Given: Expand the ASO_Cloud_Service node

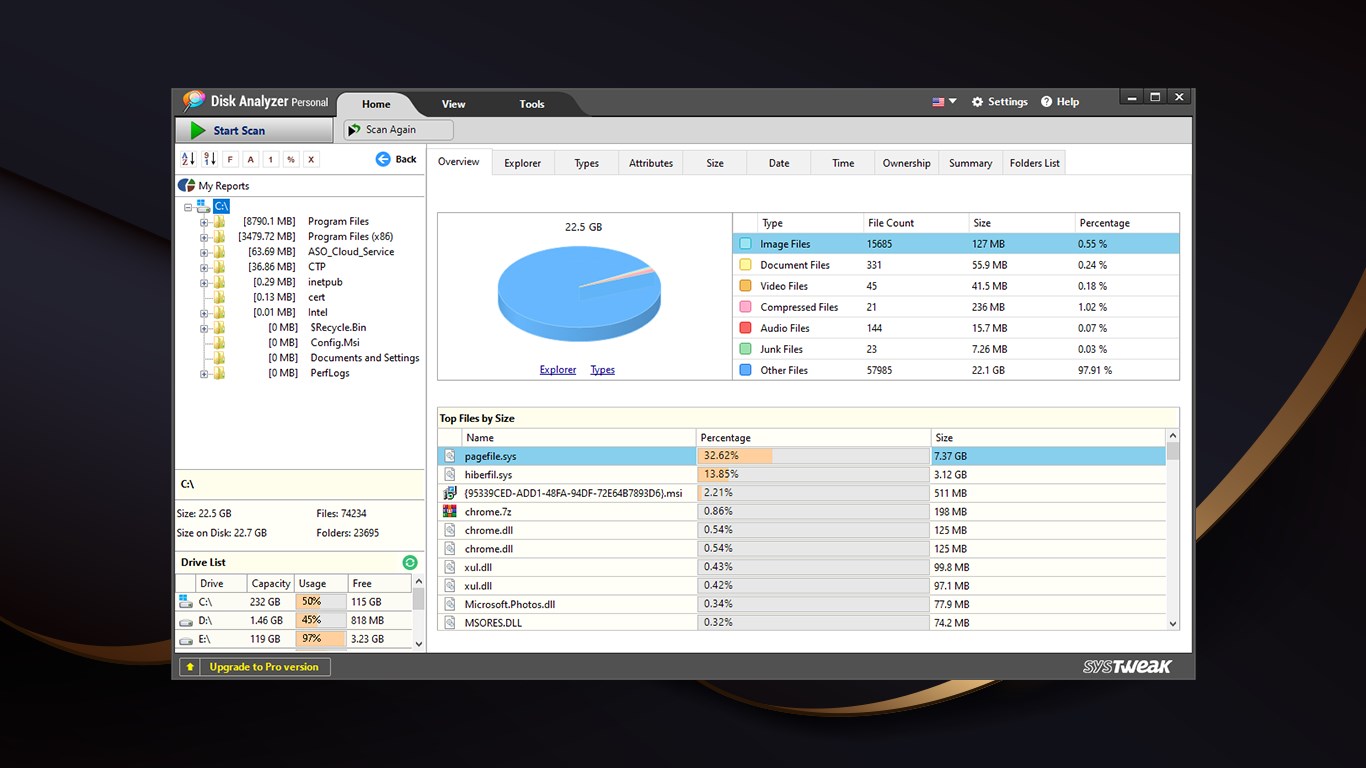Looking at the screenshot, I should pyautogui.click(x=203, y=252).
